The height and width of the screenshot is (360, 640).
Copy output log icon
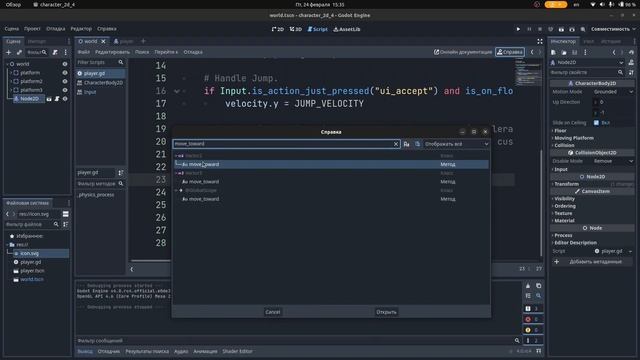tap(538, 286)
